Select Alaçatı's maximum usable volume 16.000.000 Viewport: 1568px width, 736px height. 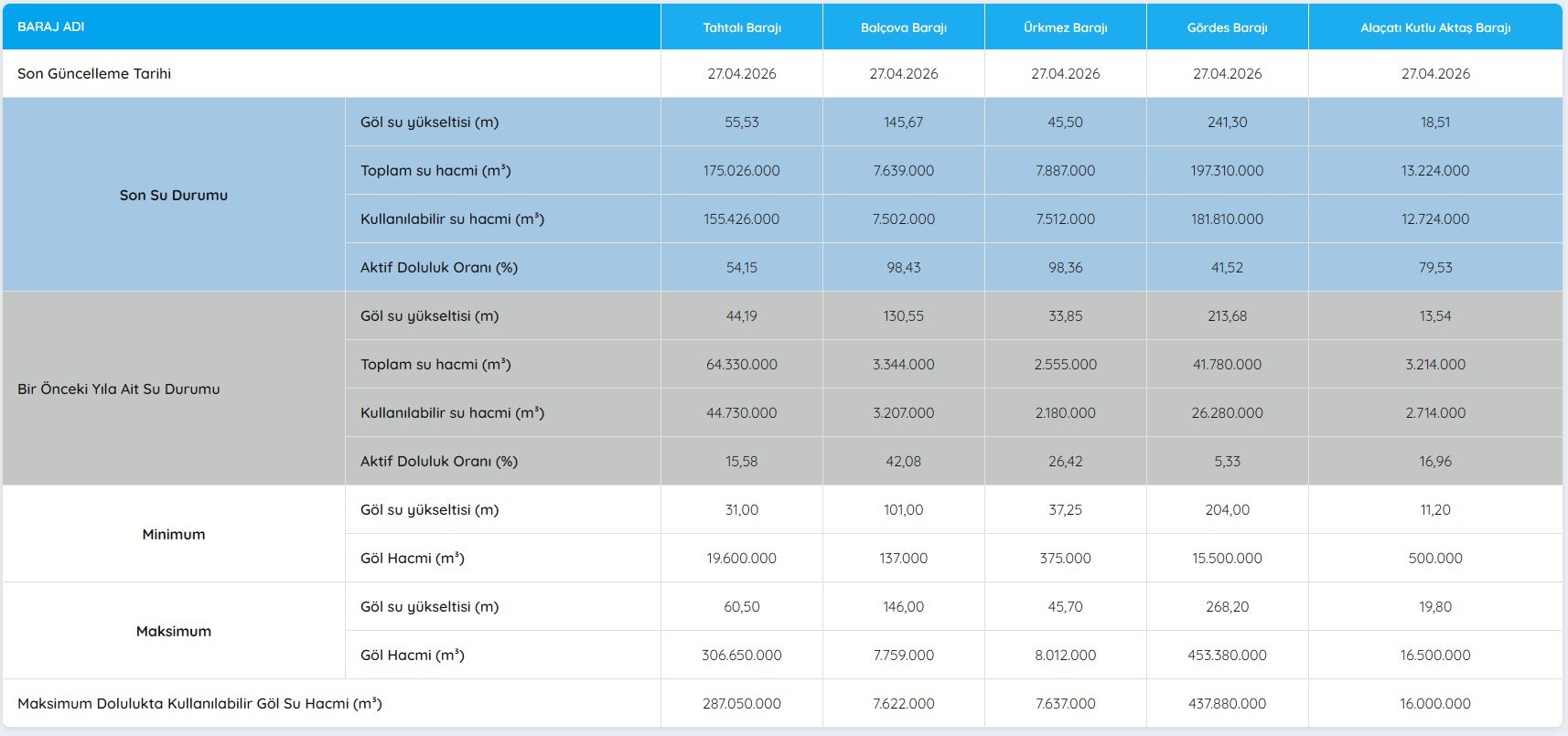1434,703
